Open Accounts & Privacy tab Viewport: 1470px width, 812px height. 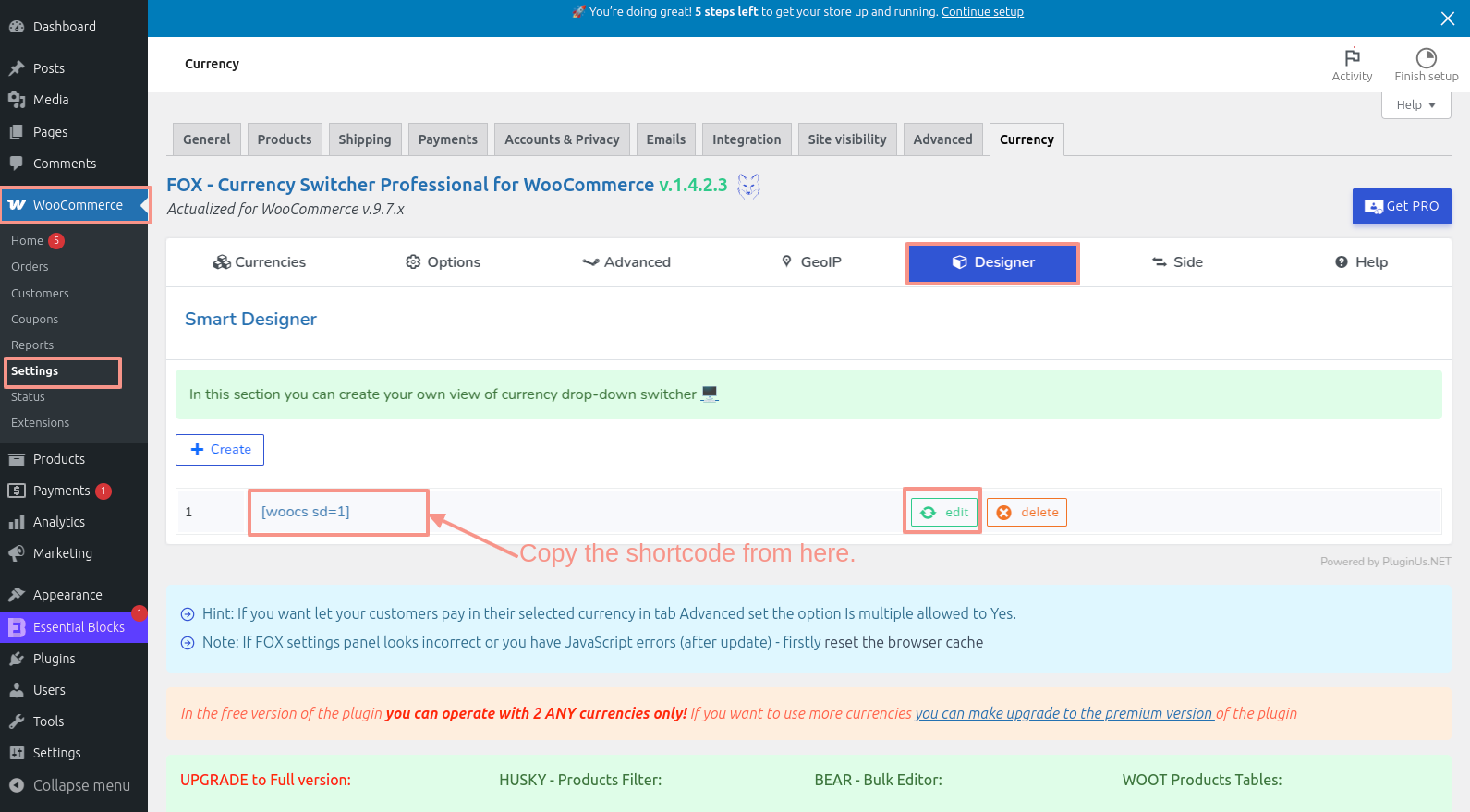click(x=562, y=139)
